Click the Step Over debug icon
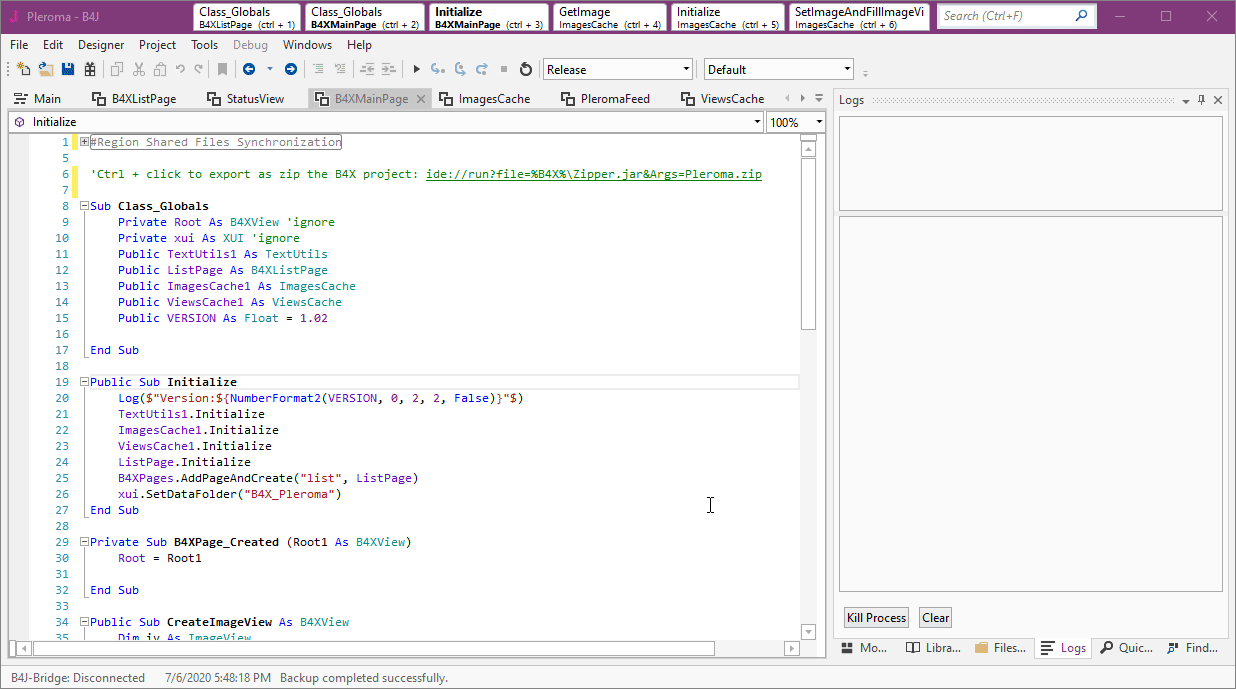The width and height of the screenshot is (1236, 689). pyautogui.click(x=460, y=69)
